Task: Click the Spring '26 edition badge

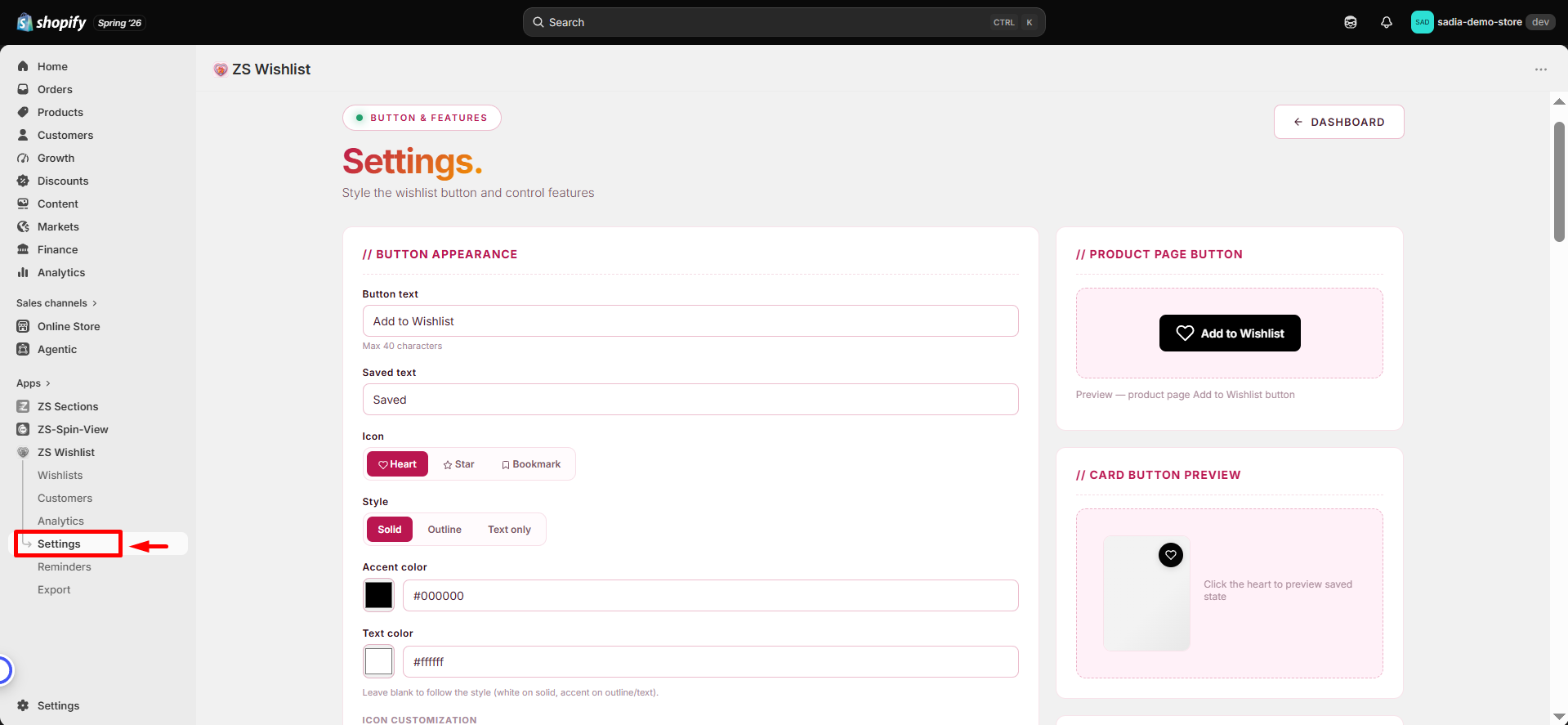Action: pyautogui.click(x=120, y=23)
